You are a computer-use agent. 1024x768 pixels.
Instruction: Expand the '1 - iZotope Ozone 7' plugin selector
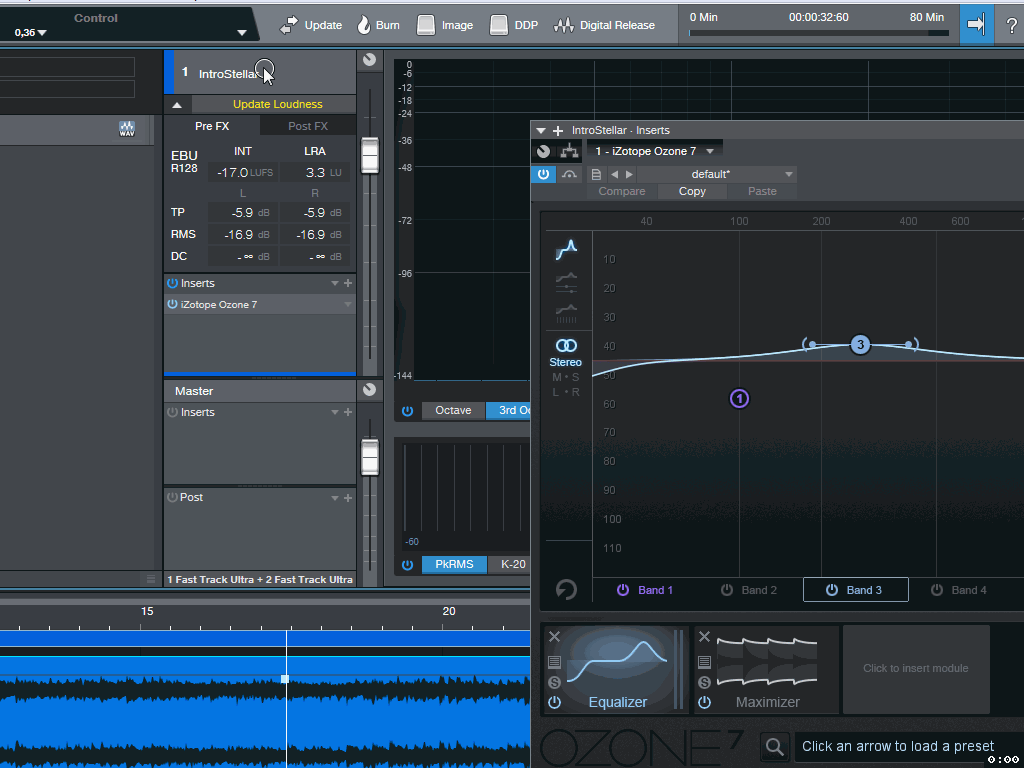(x=710, y=151)
